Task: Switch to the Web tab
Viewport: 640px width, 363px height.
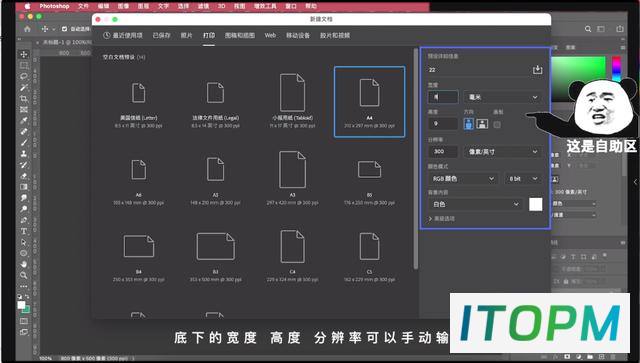Action: click(x=270, y=36)
